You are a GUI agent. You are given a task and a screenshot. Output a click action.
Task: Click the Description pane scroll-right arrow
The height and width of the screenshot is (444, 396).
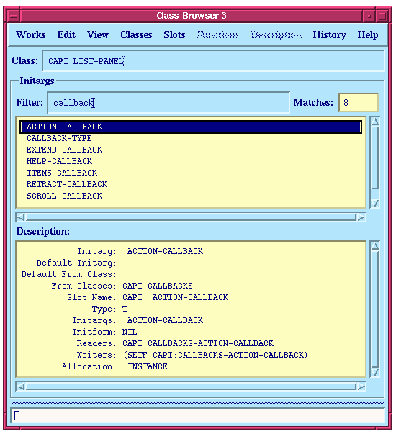[x=361, y=387]
